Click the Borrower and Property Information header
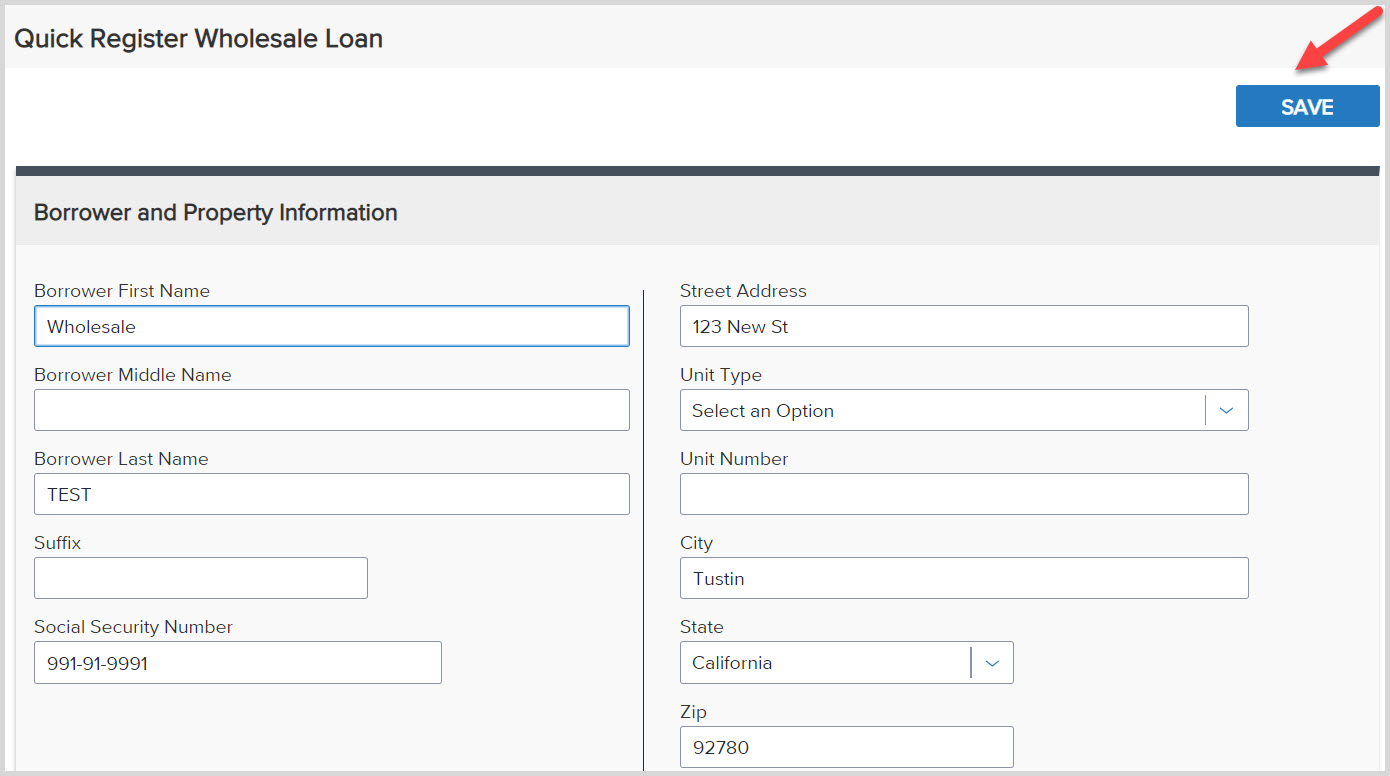The height and width of the screenshot is (776, 1390). click(215, 212)
